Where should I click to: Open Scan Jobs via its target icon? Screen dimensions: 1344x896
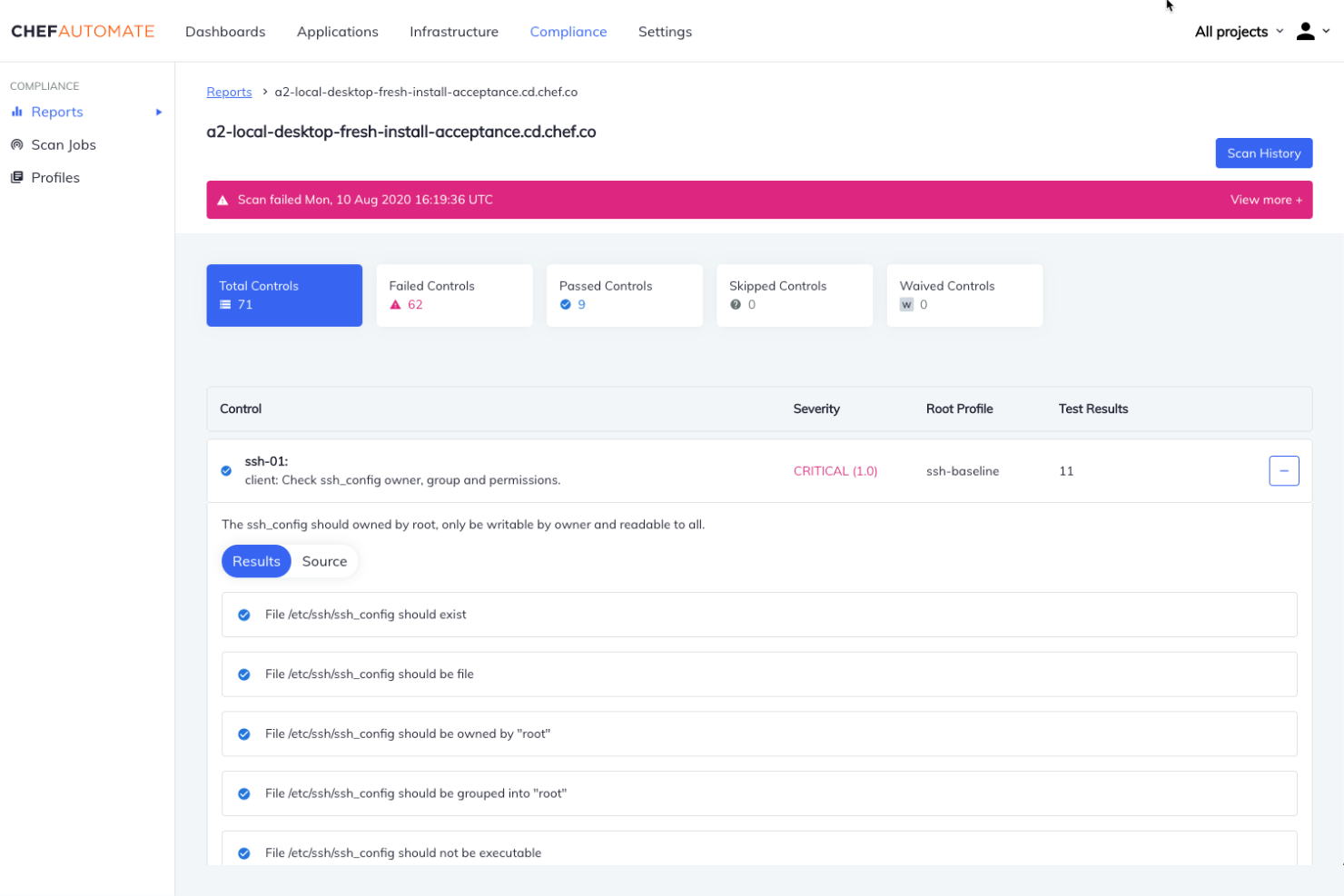pyautogui.click(x=17, y=144)
